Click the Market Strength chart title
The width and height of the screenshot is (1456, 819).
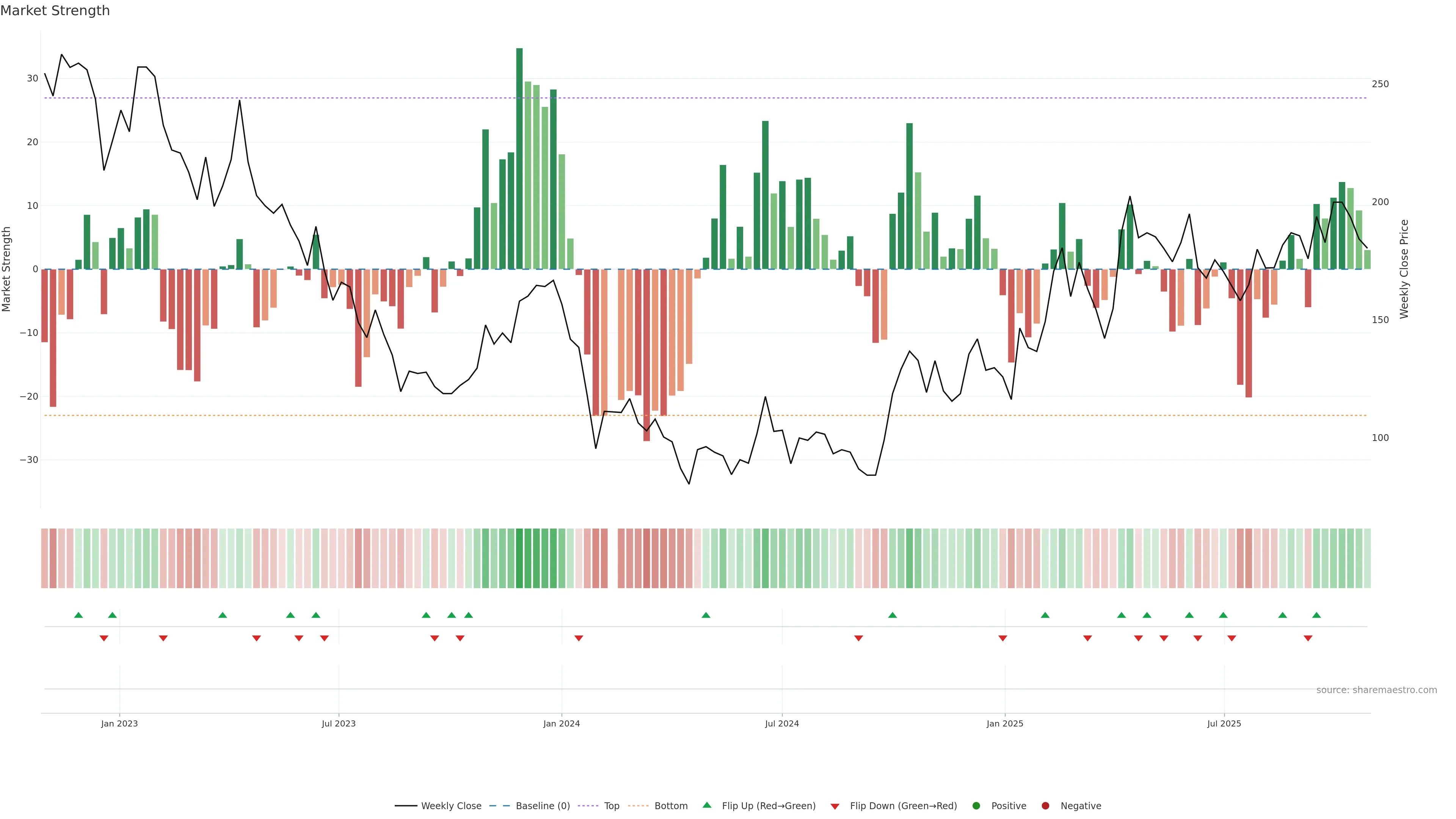[x=55, y=11]
